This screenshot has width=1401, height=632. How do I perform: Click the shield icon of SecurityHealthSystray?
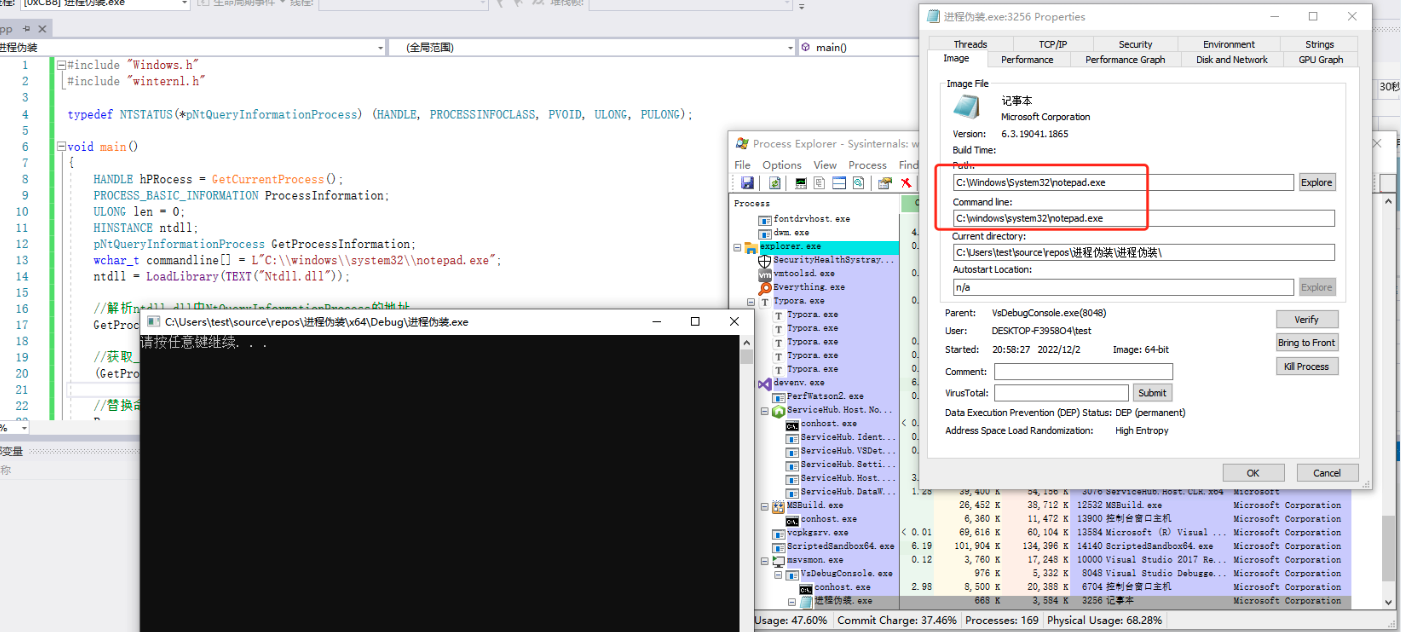pyautogui.click(x=765, y=260)
